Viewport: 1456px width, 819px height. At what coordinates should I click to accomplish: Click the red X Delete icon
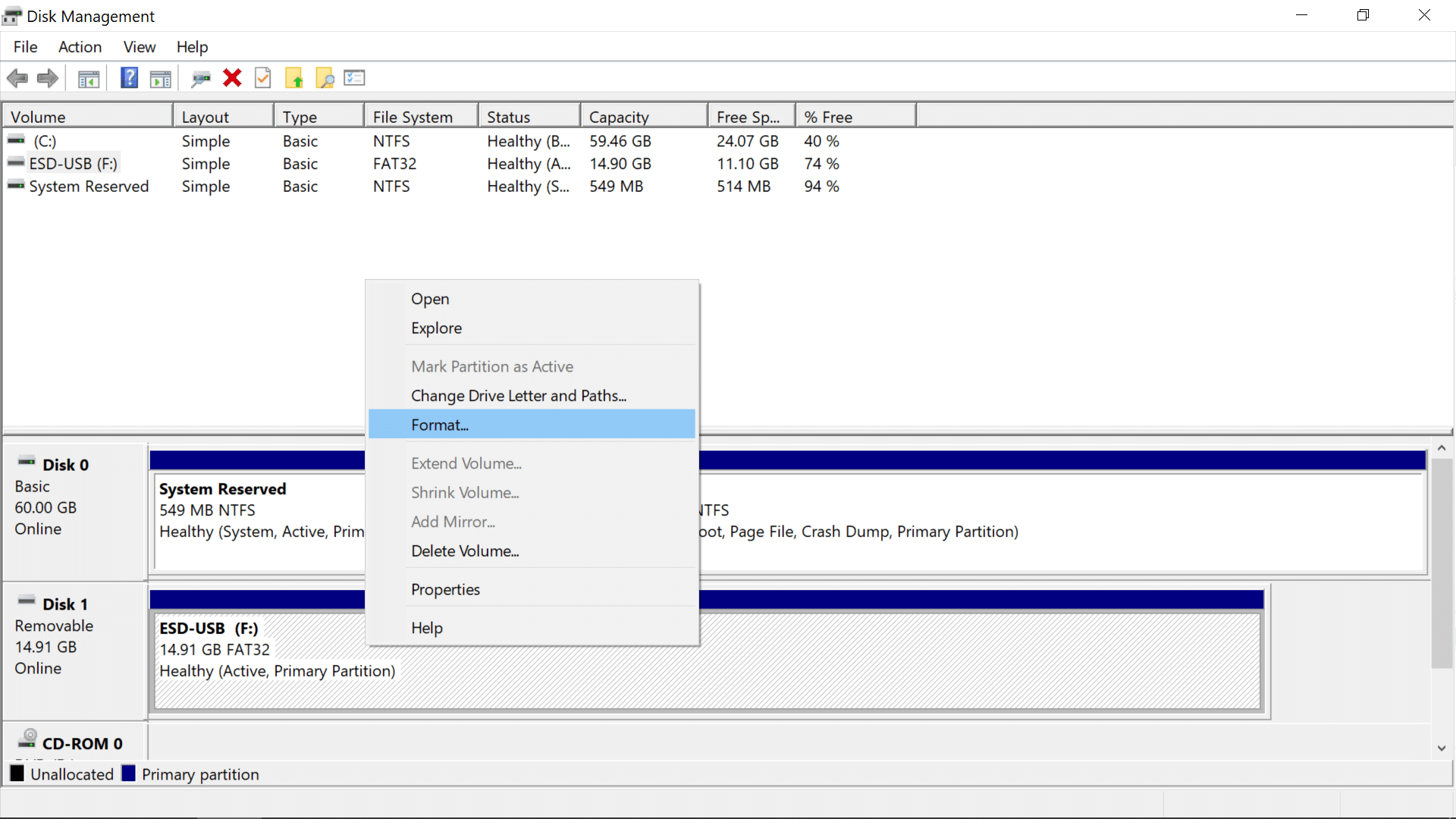pos(232,78)
